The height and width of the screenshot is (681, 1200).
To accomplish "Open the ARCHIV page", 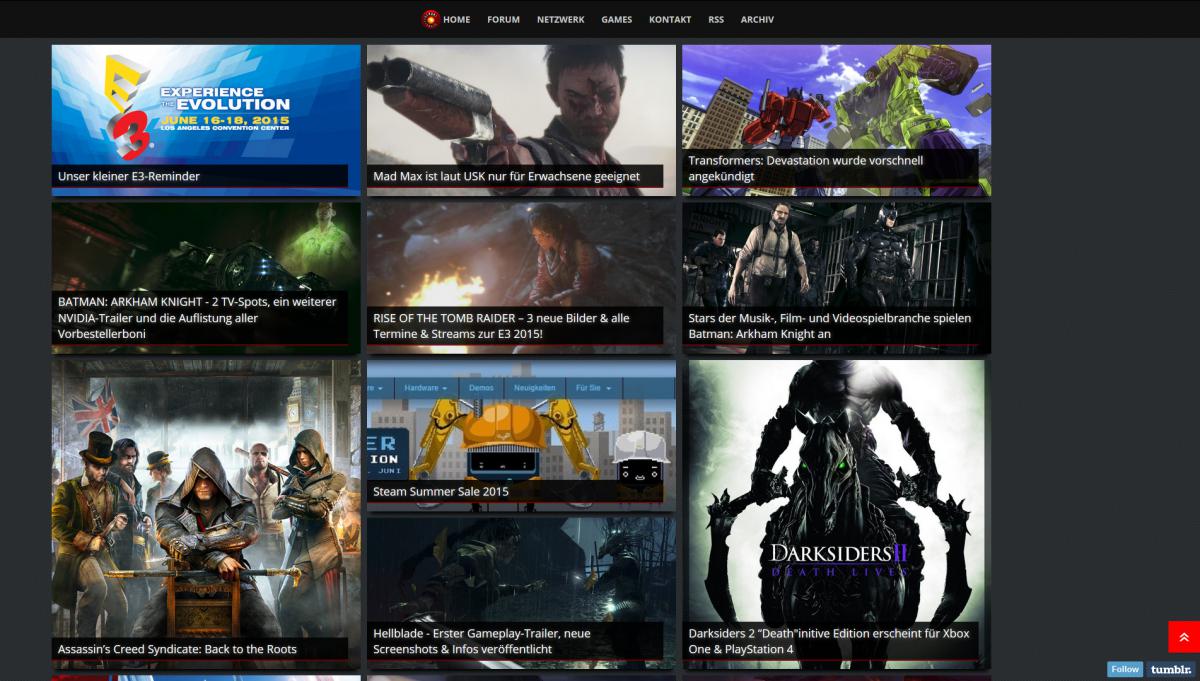I will tap(757, 19).
